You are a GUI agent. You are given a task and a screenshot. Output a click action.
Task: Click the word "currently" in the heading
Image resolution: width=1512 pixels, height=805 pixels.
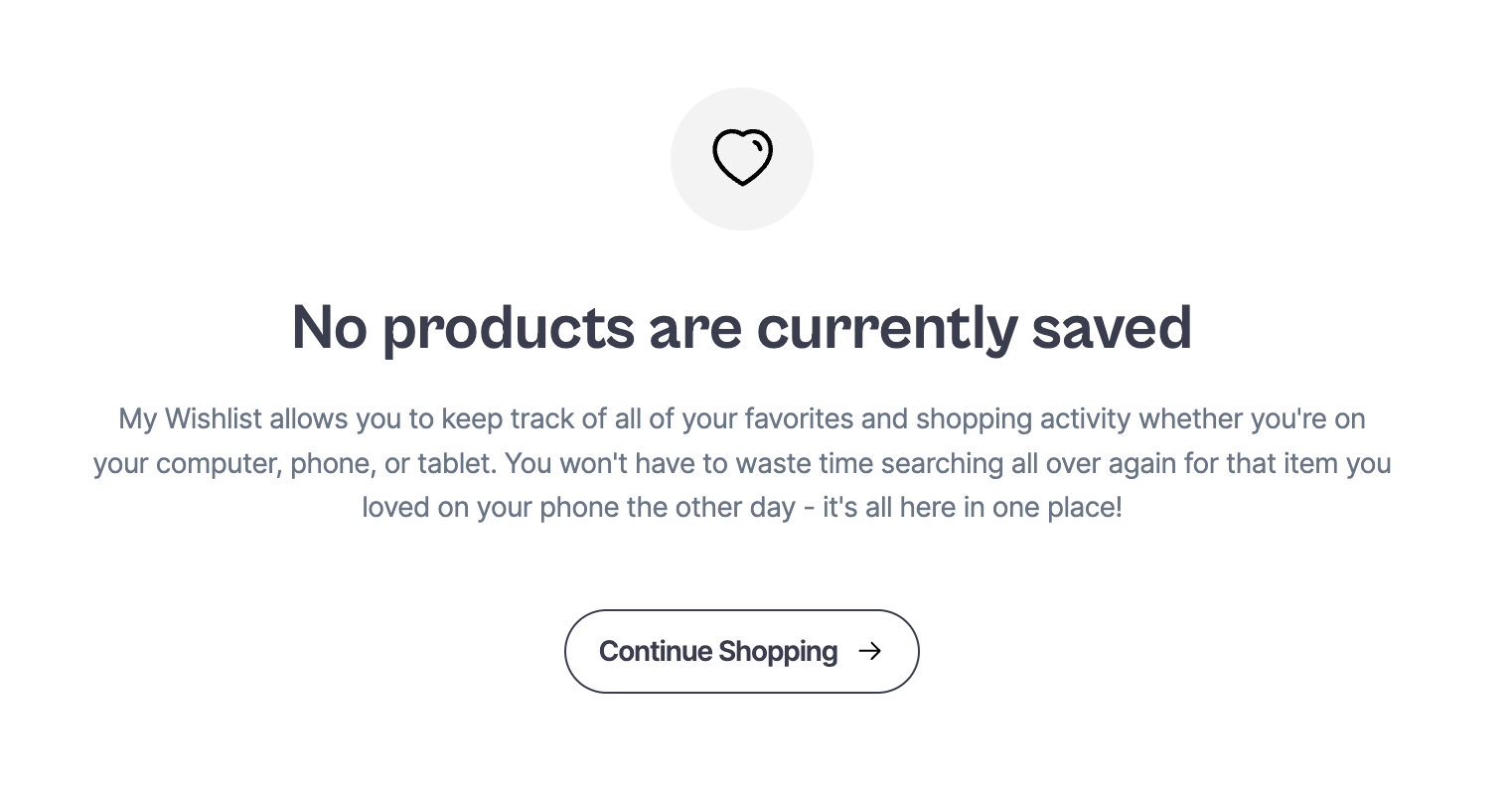pyautogui.click(x=886, y=329)
